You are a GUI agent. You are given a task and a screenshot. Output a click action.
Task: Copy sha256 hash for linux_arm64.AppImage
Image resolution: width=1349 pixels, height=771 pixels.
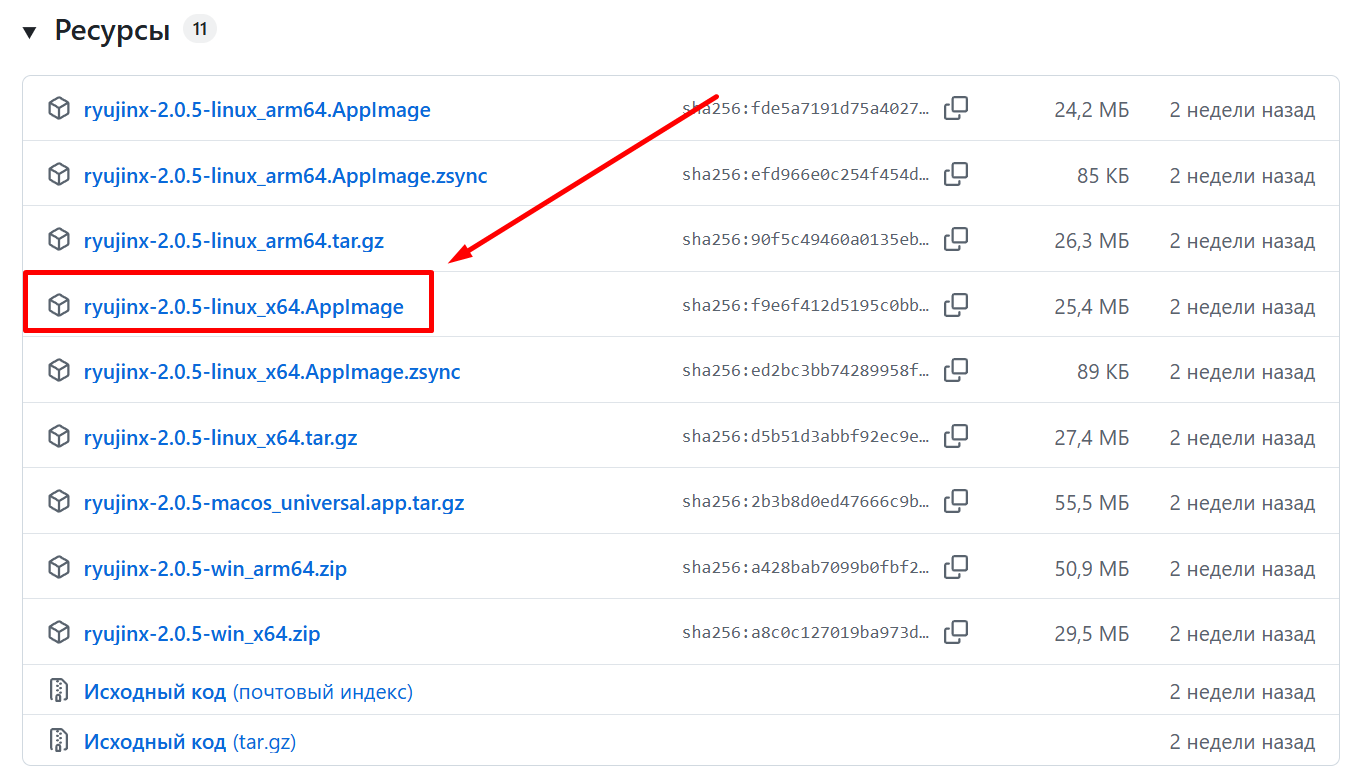[956, 108]
